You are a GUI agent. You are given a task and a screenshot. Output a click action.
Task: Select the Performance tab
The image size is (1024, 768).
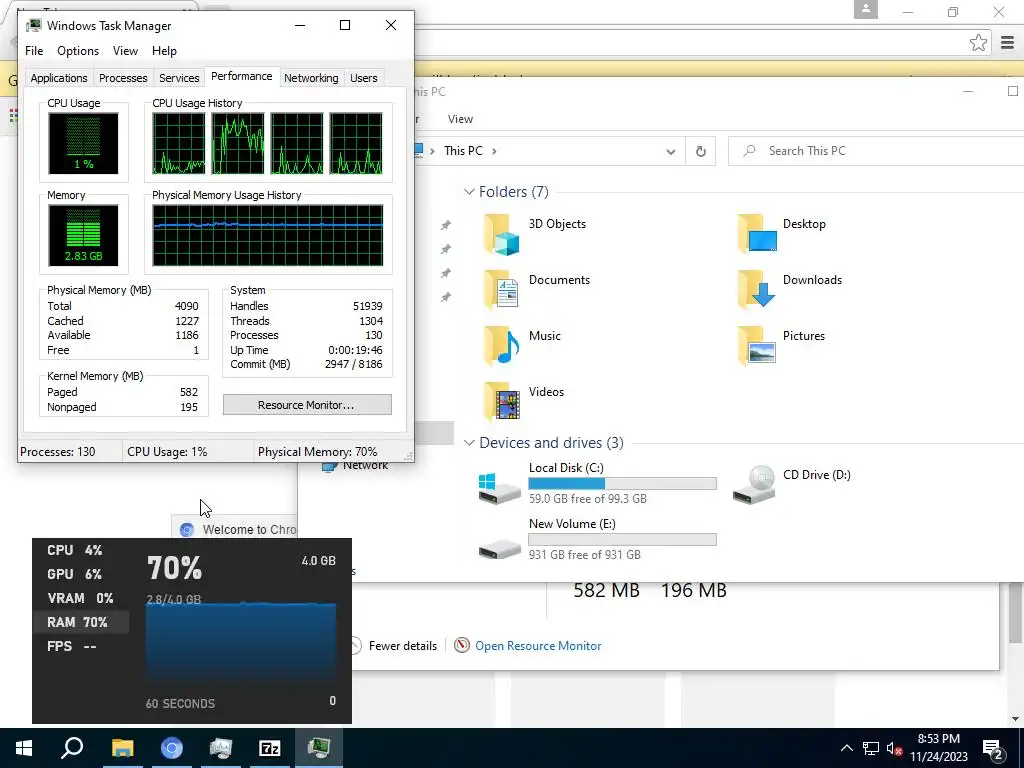242,76
